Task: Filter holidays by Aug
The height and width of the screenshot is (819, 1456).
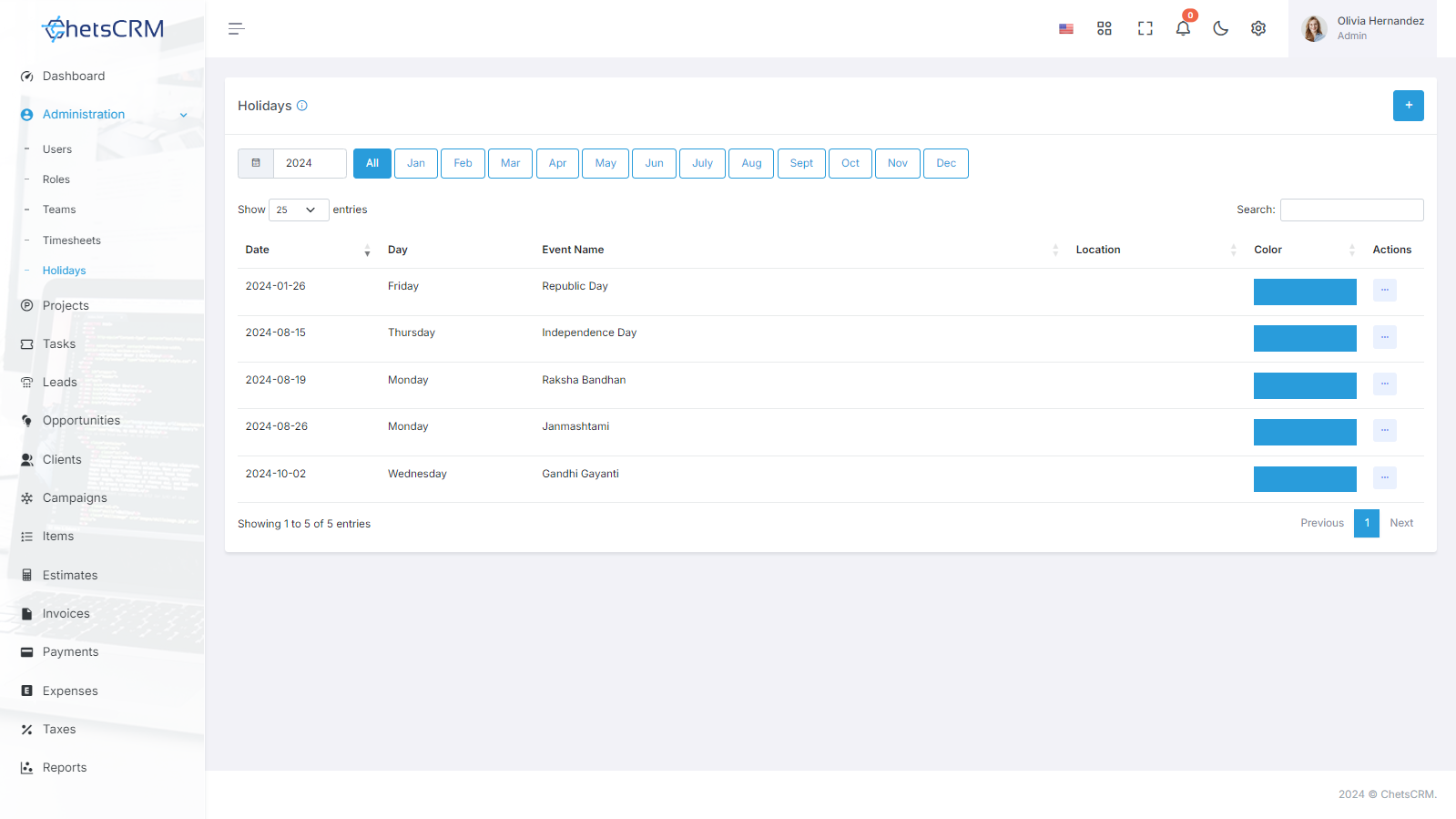Action: (x=751, y=163)
